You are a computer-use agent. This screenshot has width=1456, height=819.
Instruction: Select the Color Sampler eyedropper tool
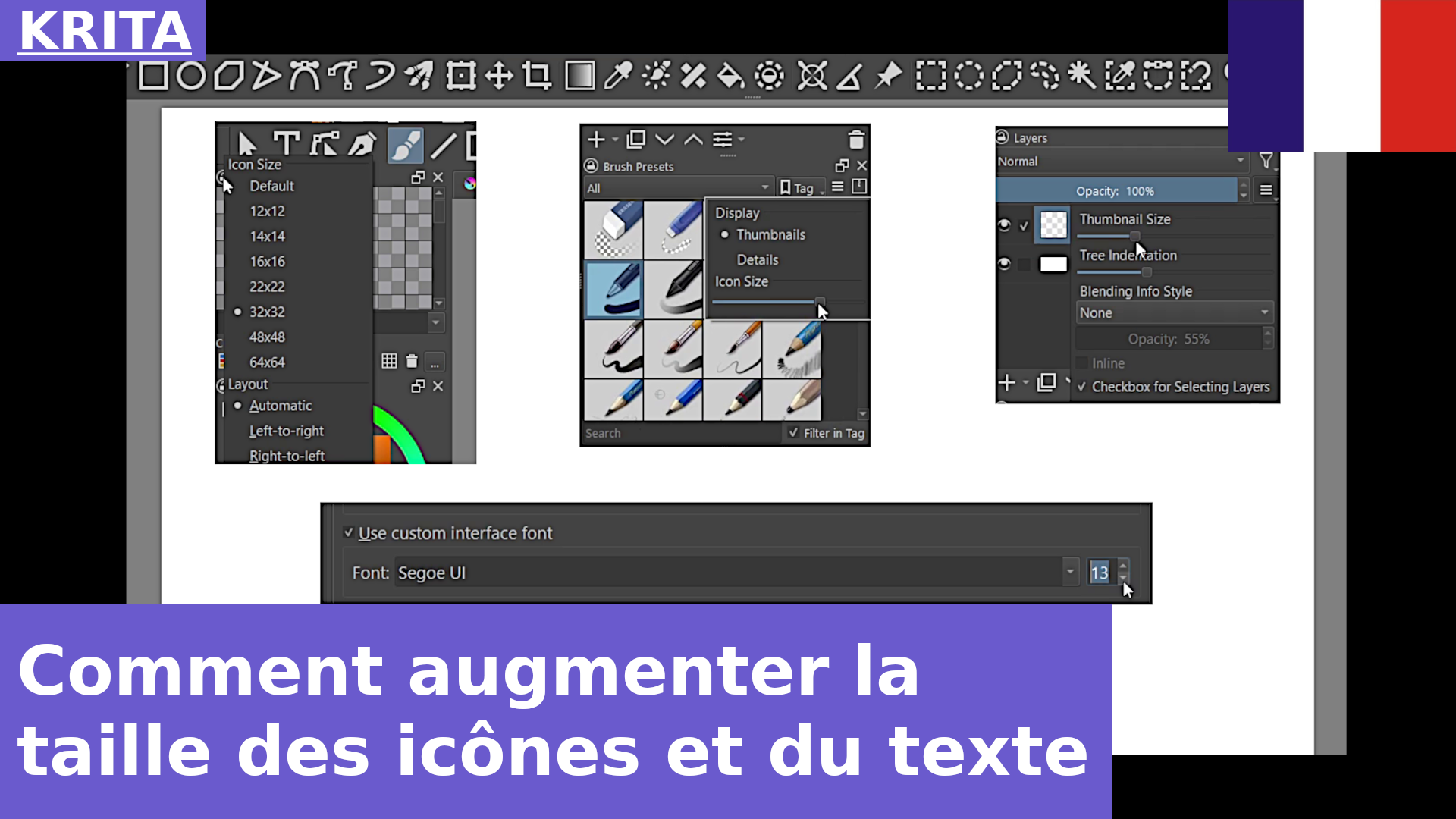click(x=618, y=76)
